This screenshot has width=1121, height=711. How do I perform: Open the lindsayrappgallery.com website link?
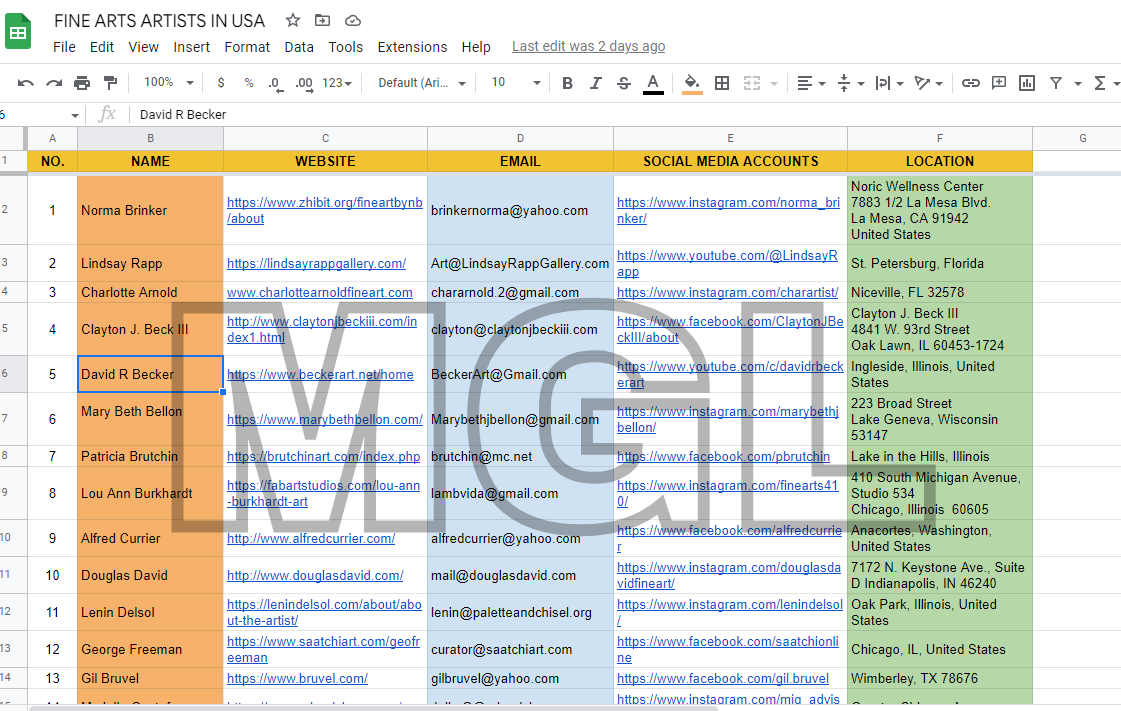pos(317,264)
